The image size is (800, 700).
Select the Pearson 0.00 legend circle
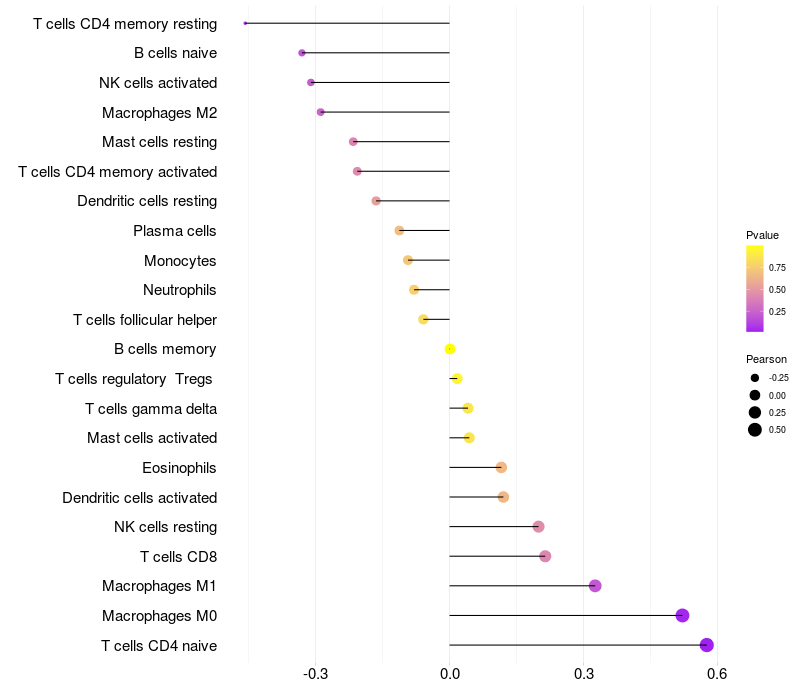[x=755, y=395]
